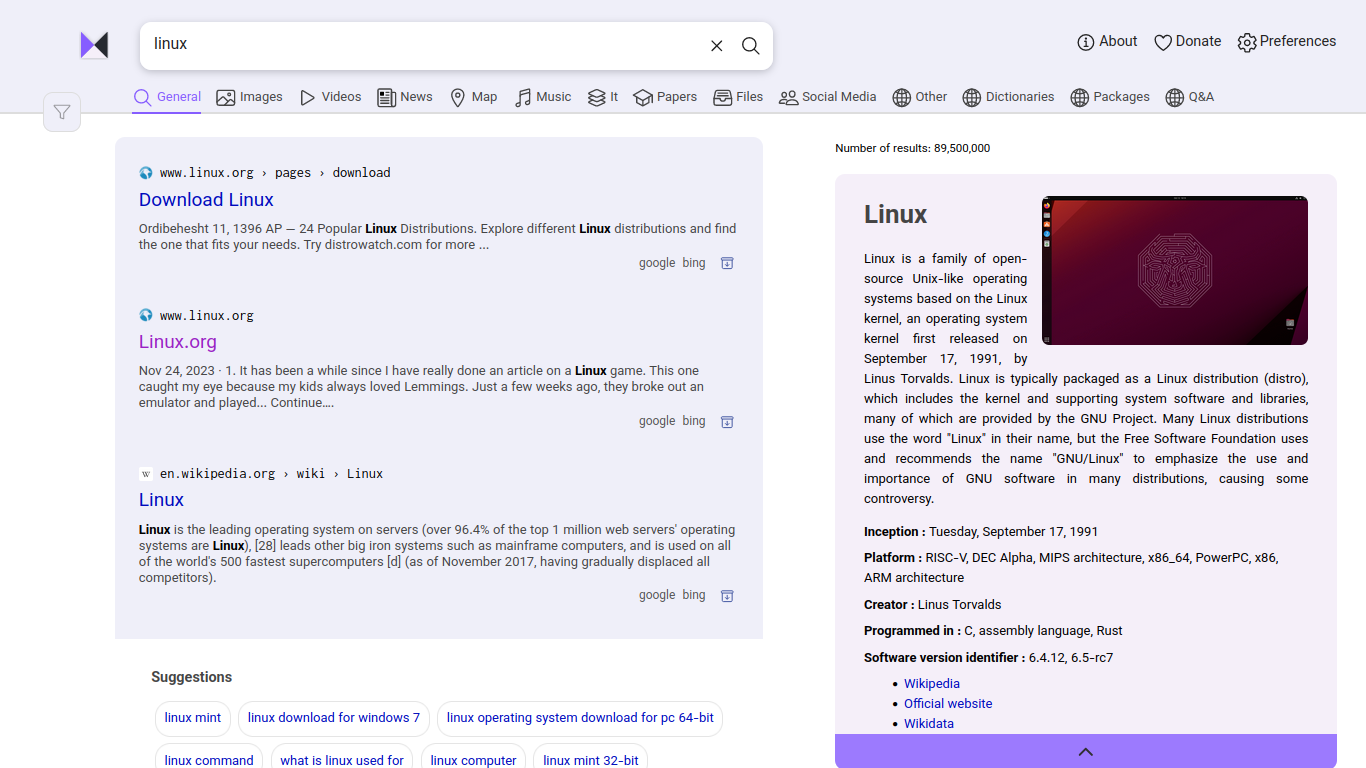Click the Ubuntu desktop thumbnail in infobox
The width and height of the screenshot is (1366, 768).
tap(1175, 270)
